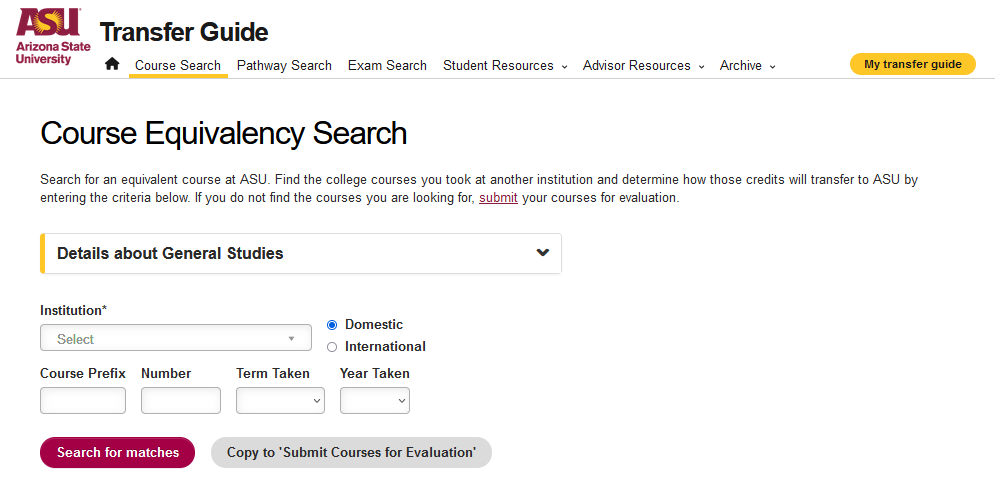Screen dimensions: 995x486
Task: Expand Details about General Studies chevron
Action: (x=543, y=253)
